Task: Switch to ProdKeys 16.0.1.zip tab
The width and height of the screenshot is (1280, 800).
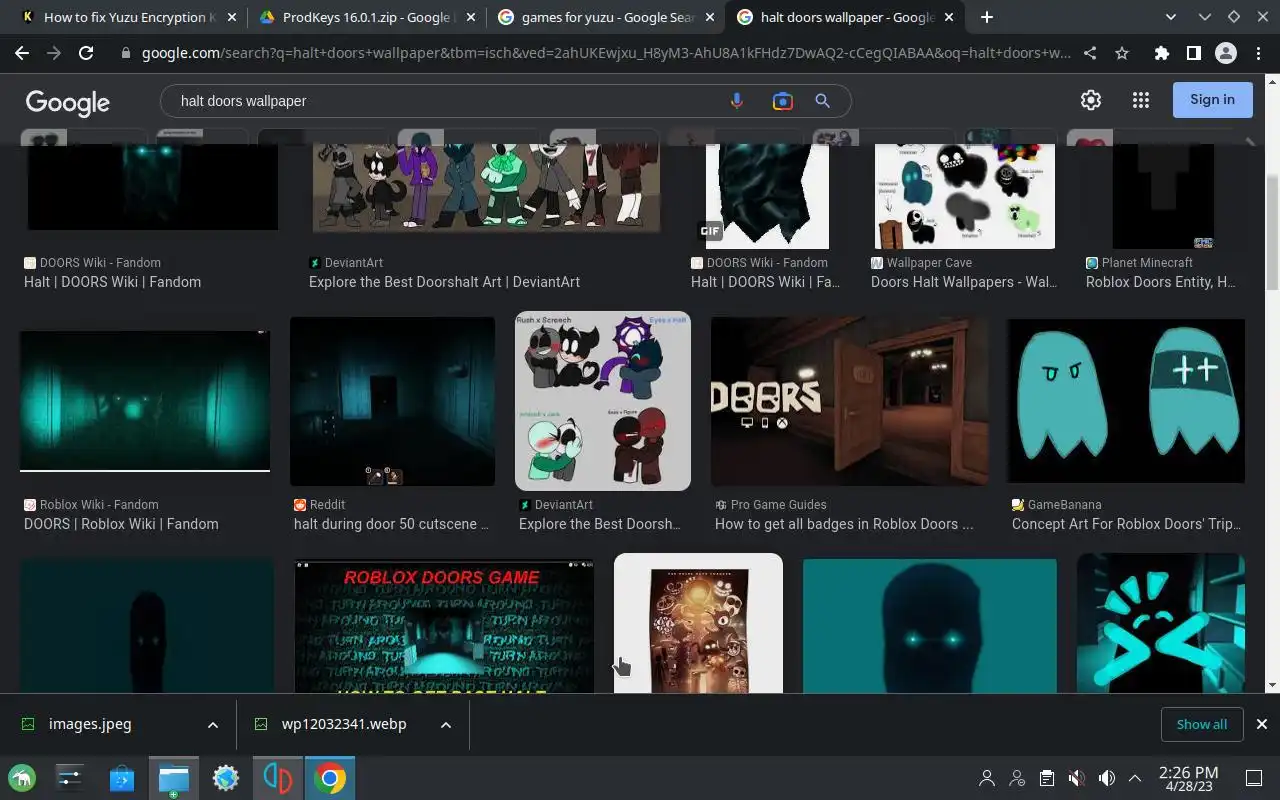Action: 366,17
